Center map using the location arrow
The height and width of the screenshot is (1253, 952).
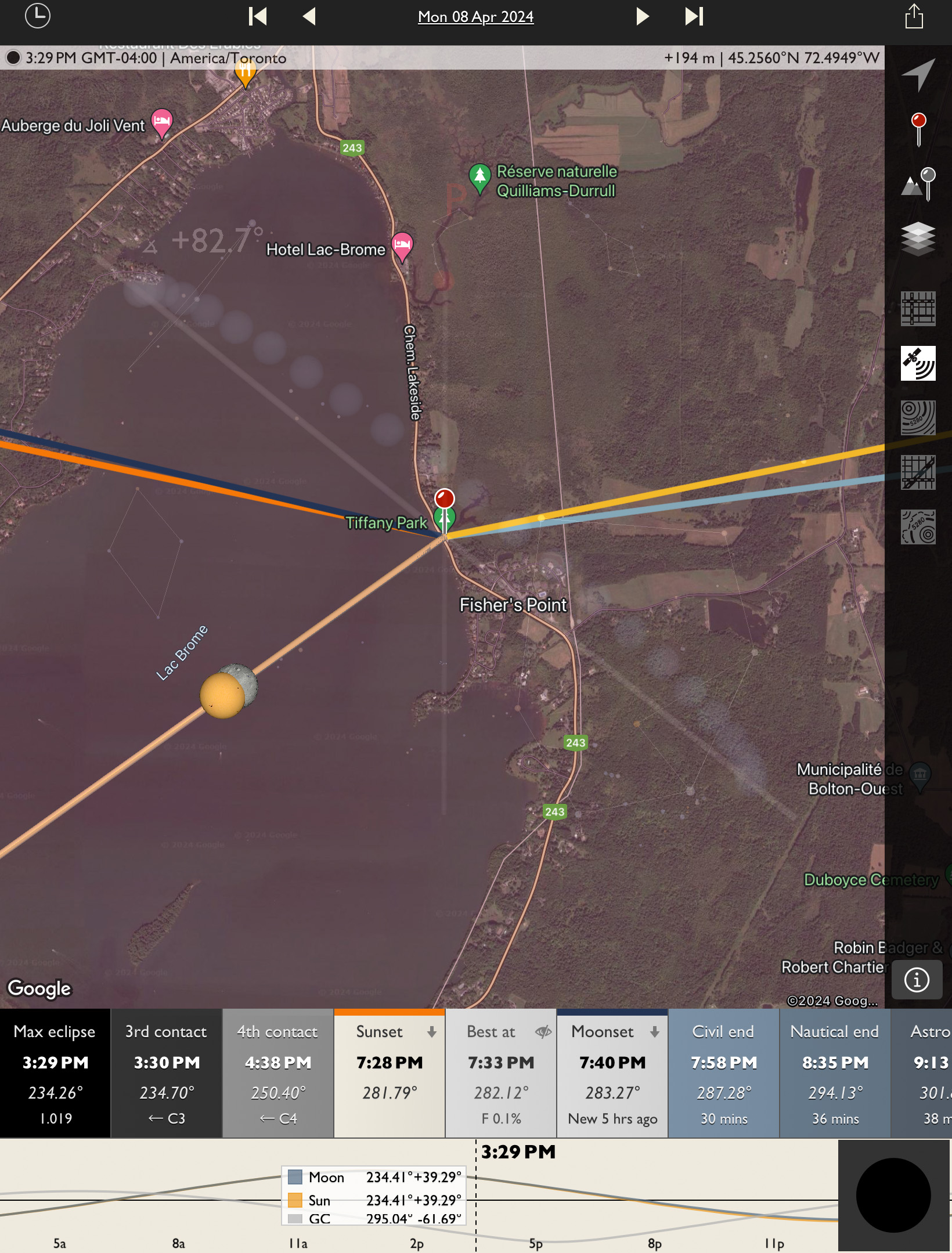[918, 74]
